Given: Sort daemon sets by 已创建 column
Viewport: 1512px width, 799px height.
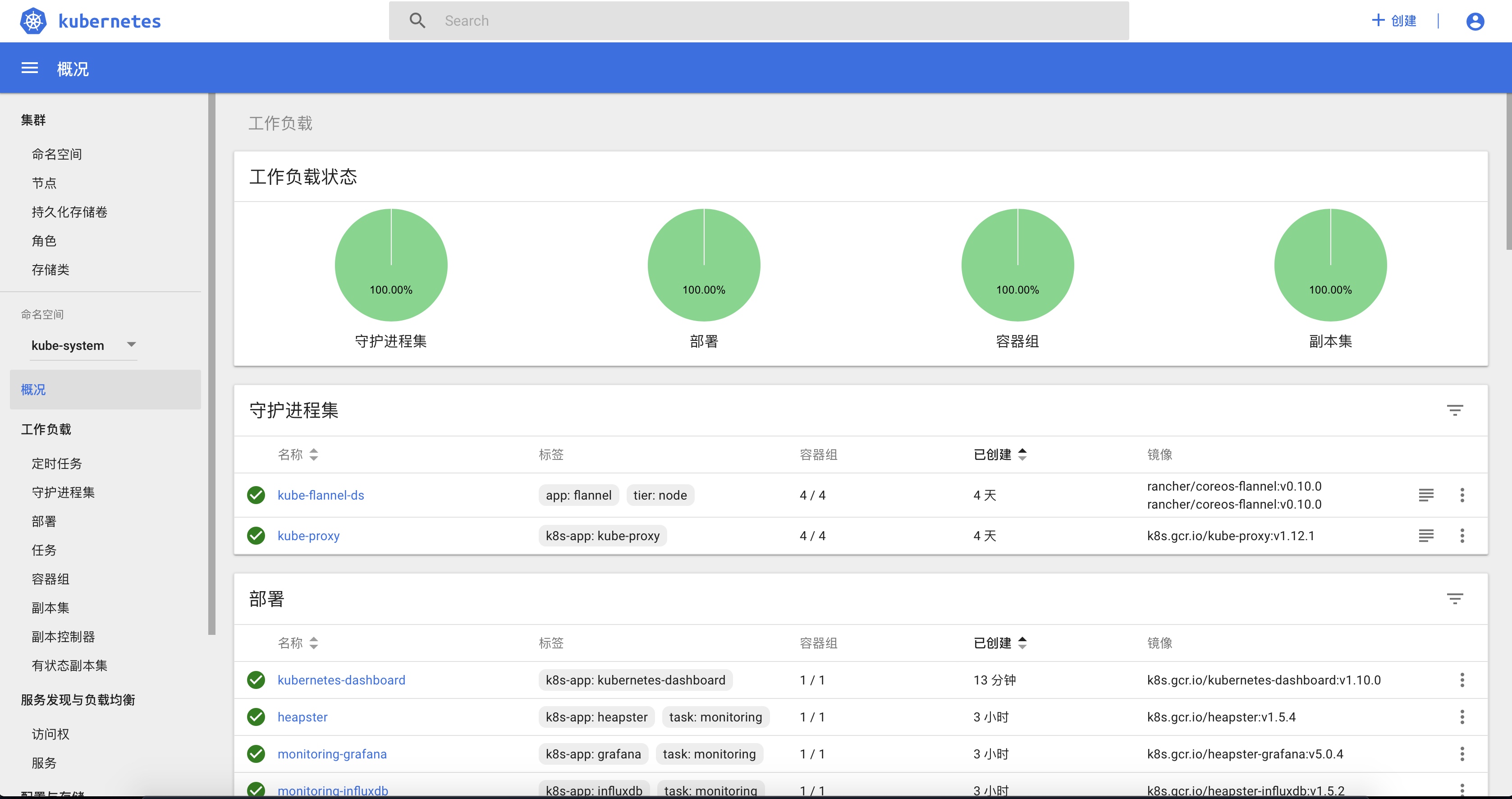Looking at the screenshot, I should pos(999,455).
